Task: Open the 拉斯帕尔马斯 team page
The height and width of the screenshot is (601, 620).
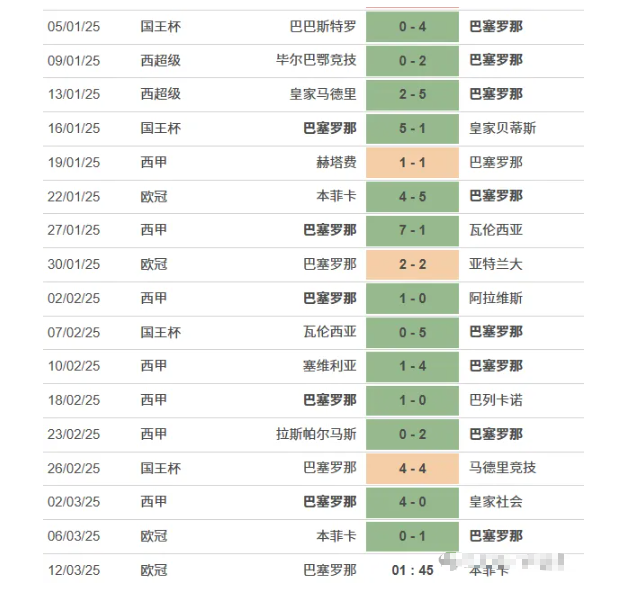Action: [316, 434]
